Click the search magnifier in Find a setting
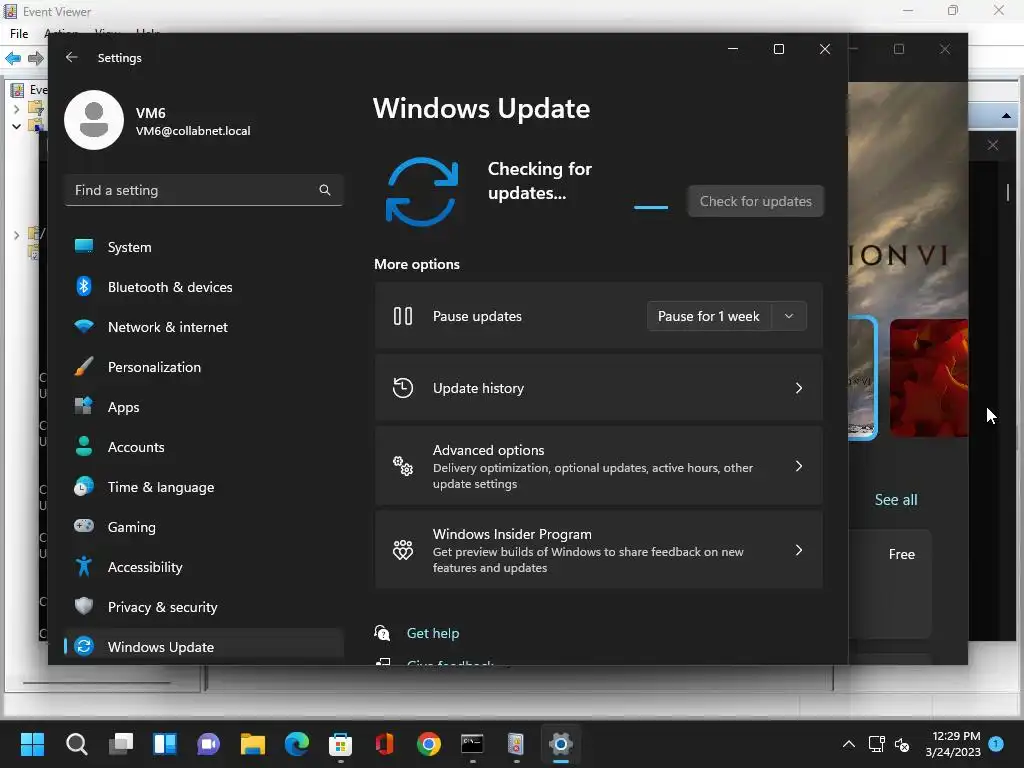 [x=325, y=190]
